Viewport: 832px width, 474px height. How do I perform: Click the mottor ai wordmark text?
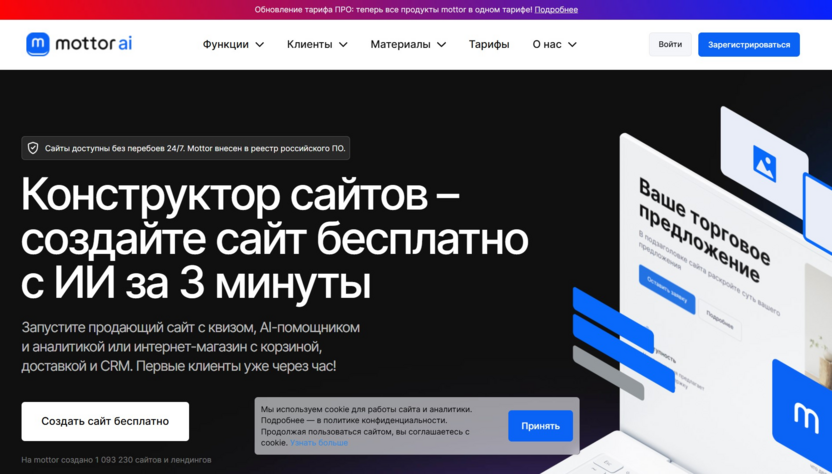point(93,44)
